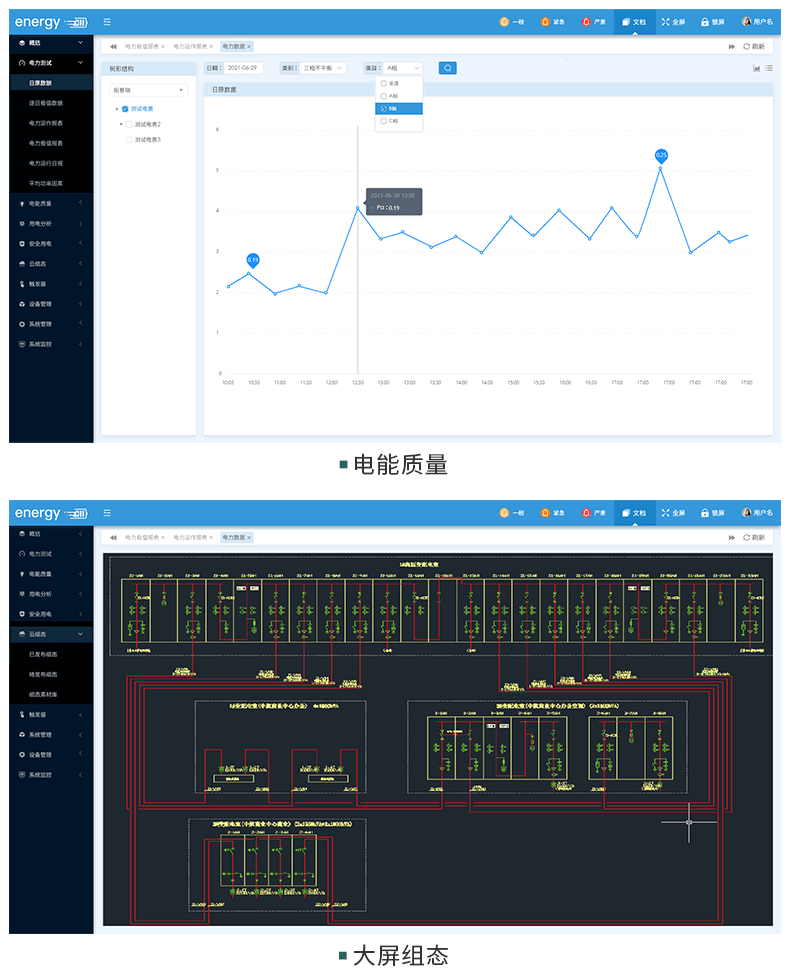Viewport: 790px width, 977px height.
Task: Expand the 测试电表2 tree node arrow
Action: coord(121,124)
